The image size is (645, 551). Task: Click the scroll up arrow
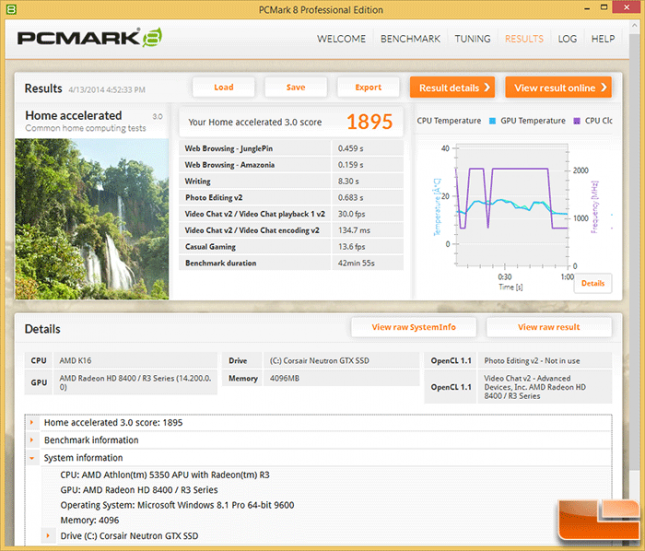(x=633, y=26)
